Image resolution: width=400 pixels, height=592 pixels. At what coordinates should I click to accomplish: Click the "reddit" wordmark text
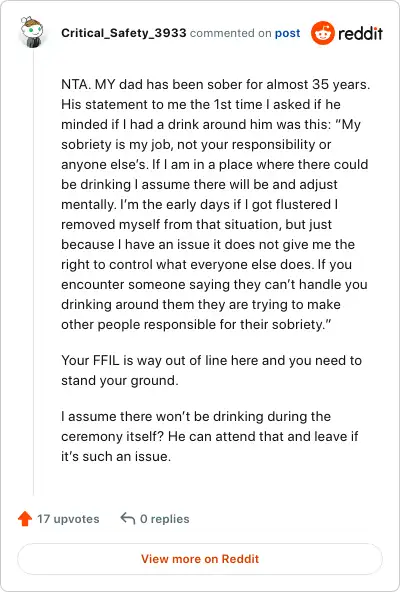360,33
